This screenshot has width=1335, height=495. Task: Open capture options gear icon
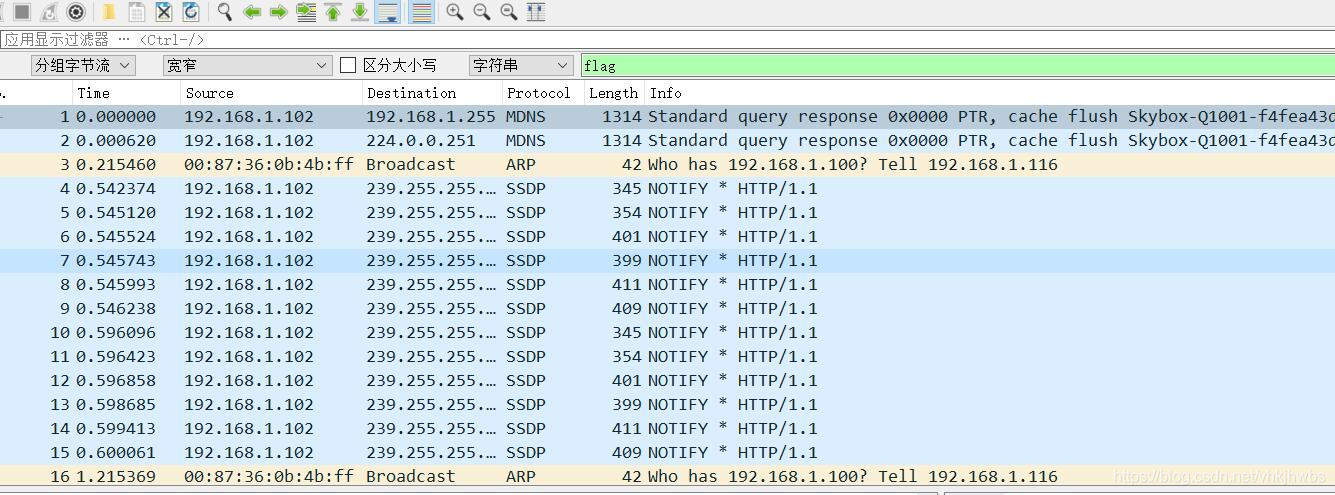point(76,12)
